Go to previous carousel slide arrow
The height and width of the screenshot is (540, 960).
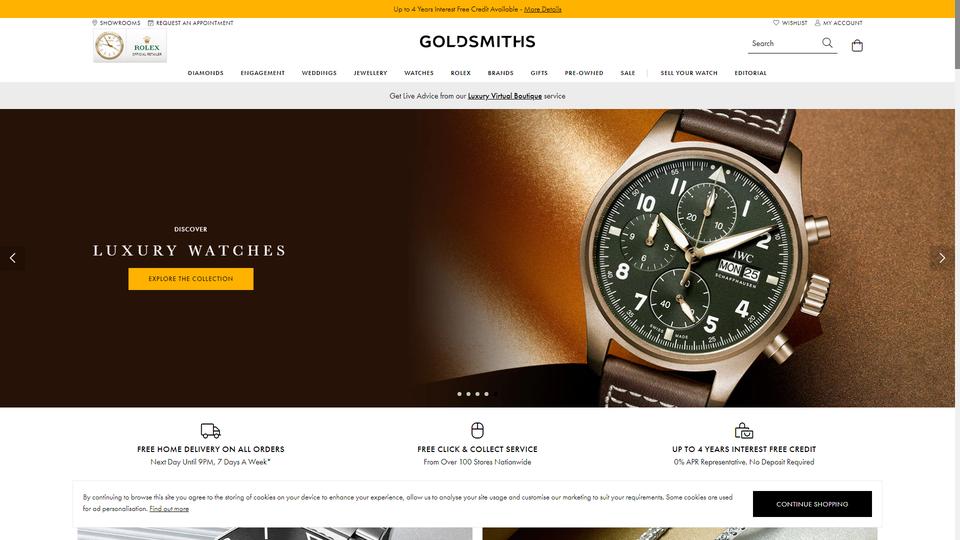[12, 258]
